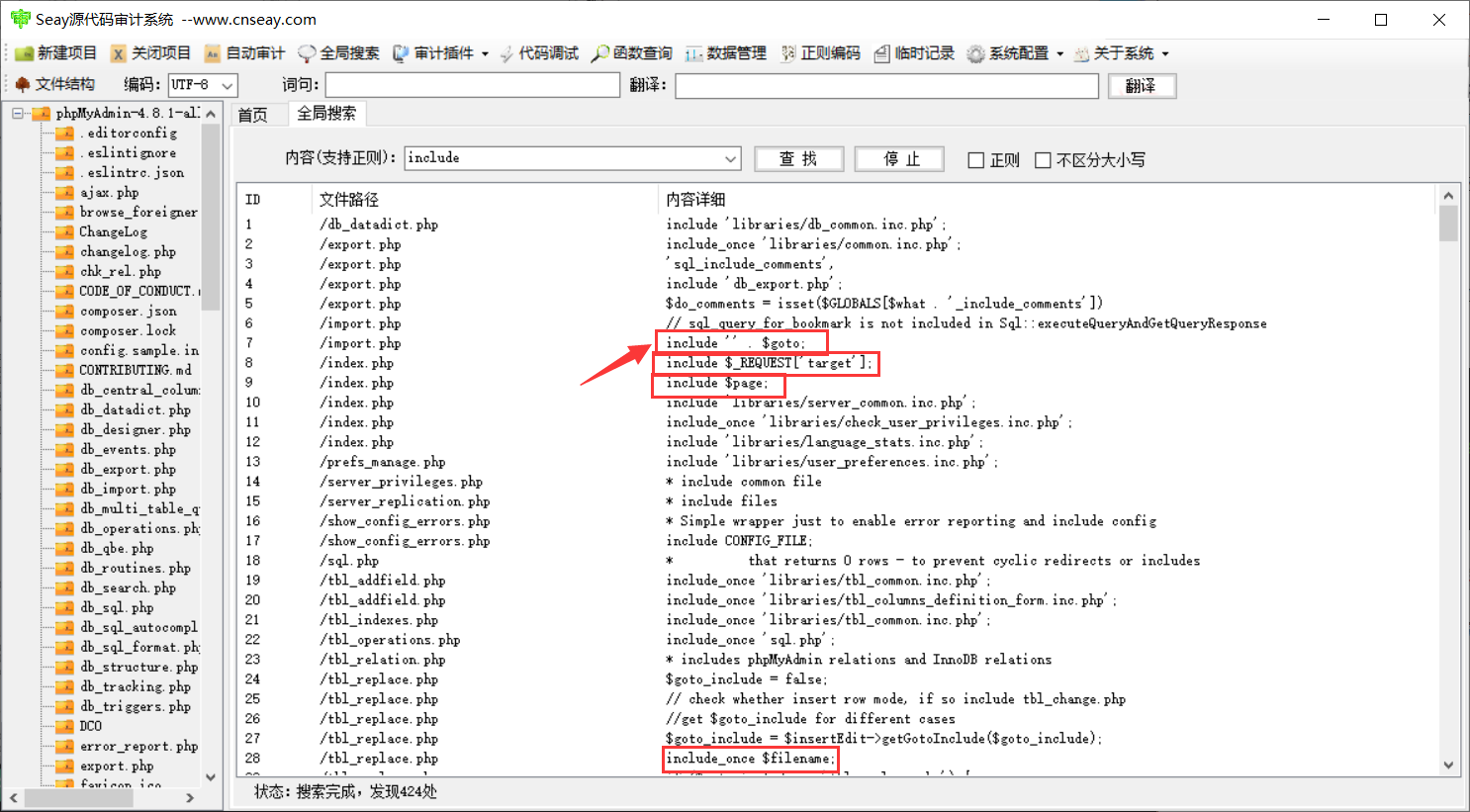Select result row 17 include CONFIG_FILE
Viewport: 1470px width, 812px height.
coord(836,541)
